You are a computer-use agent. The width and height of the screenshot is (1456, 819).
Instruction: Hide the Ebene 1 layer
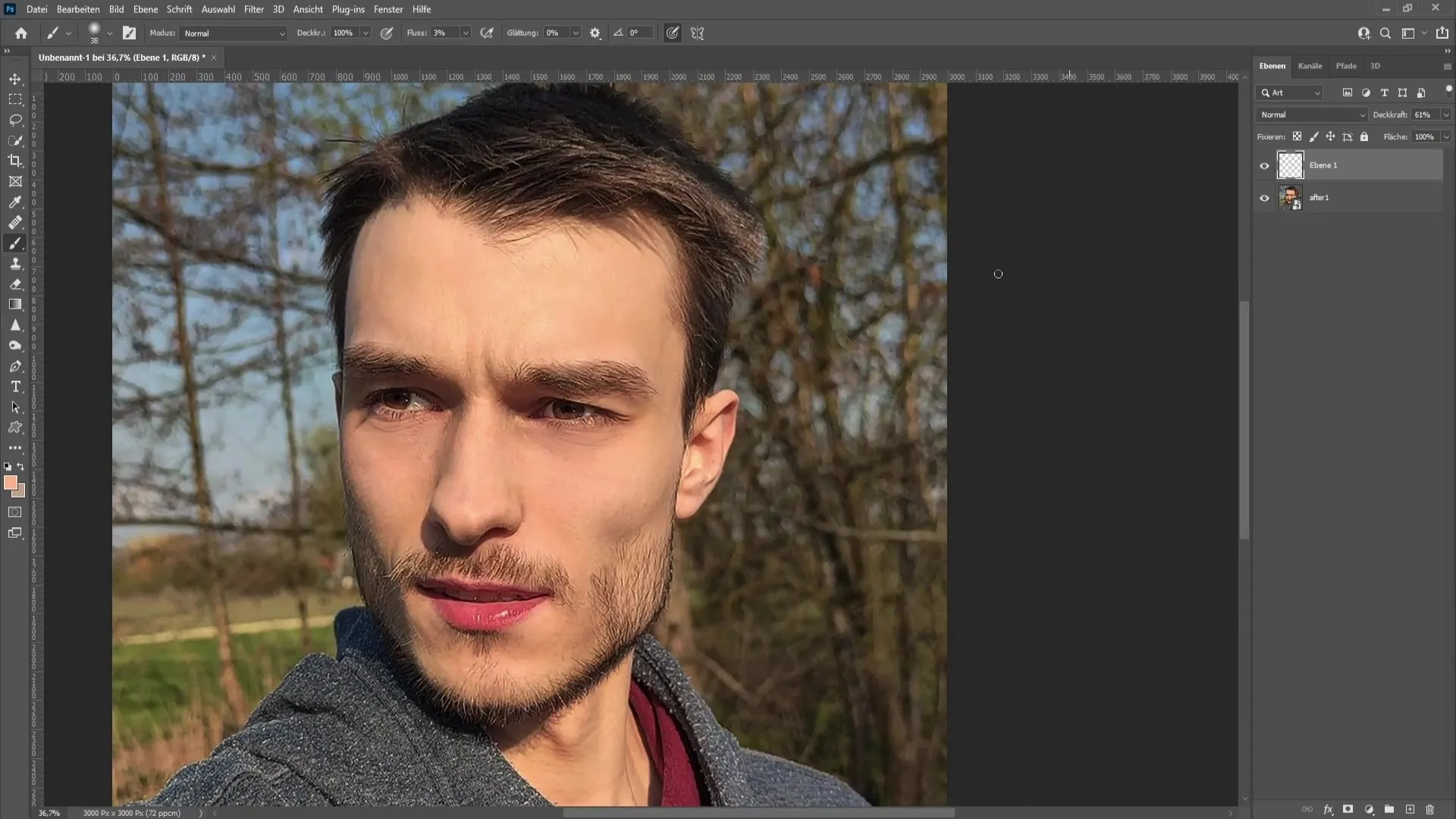tap(1264, 165)
